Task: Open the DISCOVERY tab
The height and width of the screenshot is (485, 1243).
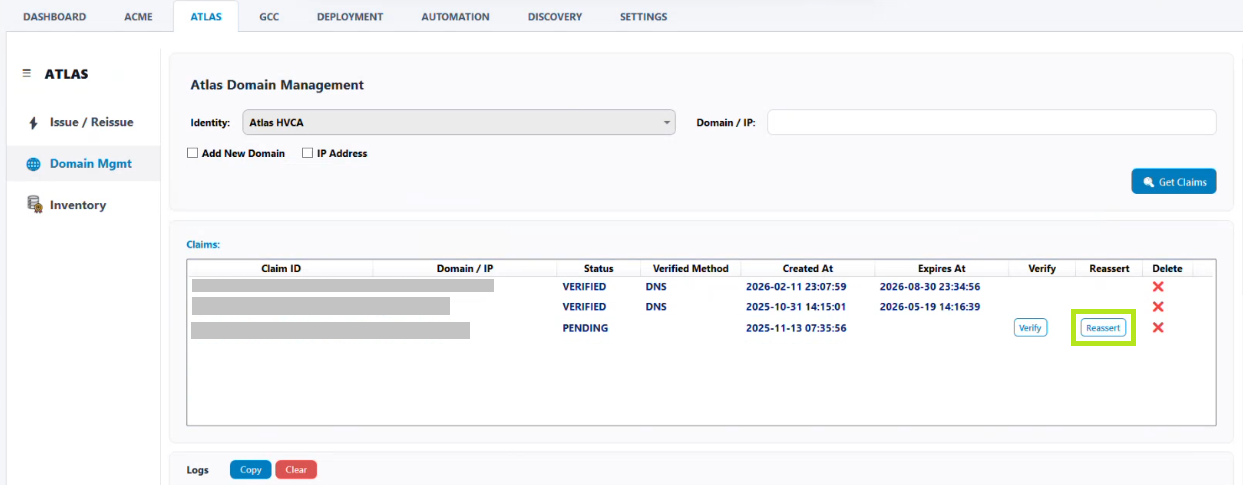Action: pyautogui.click(x=554, y=17)
